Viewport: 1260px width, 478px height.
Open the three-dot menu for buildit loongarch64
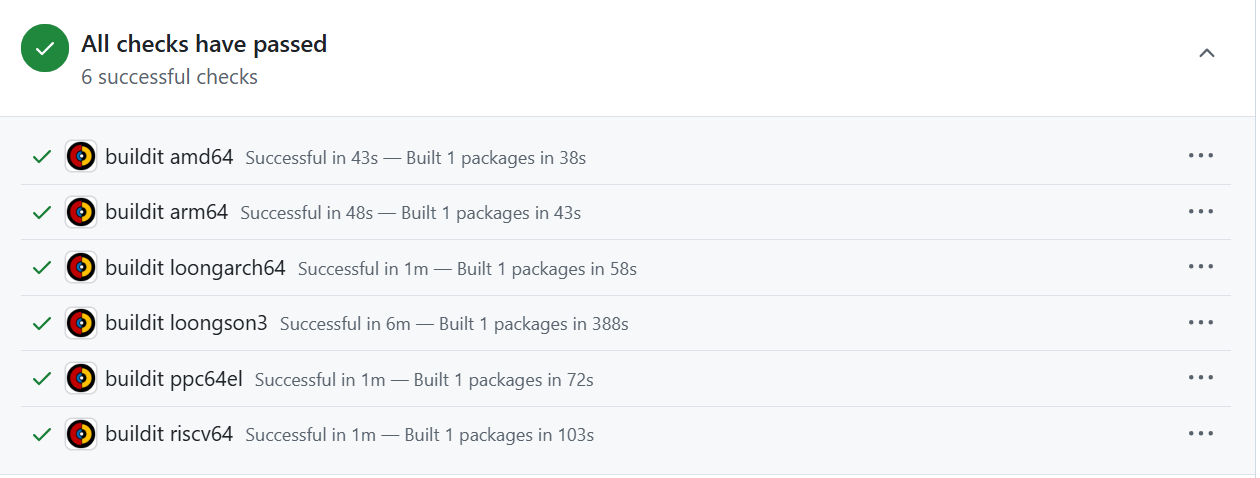pos(1200,267)
